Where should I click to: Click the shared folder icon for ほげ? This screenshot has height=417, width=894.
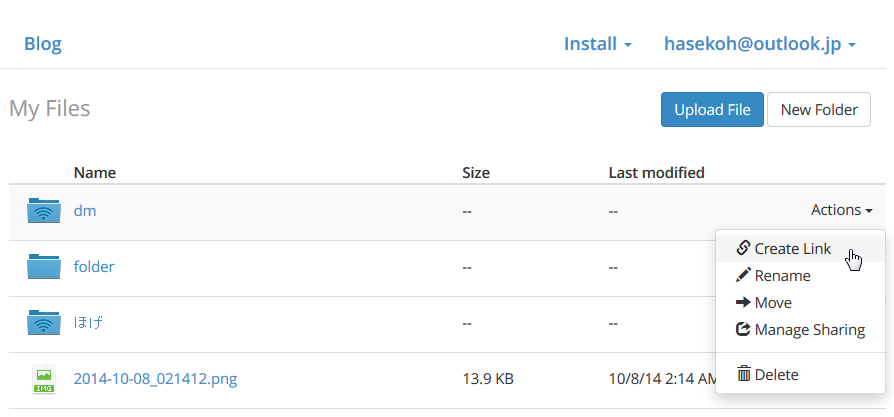click(x=44, y=322)
